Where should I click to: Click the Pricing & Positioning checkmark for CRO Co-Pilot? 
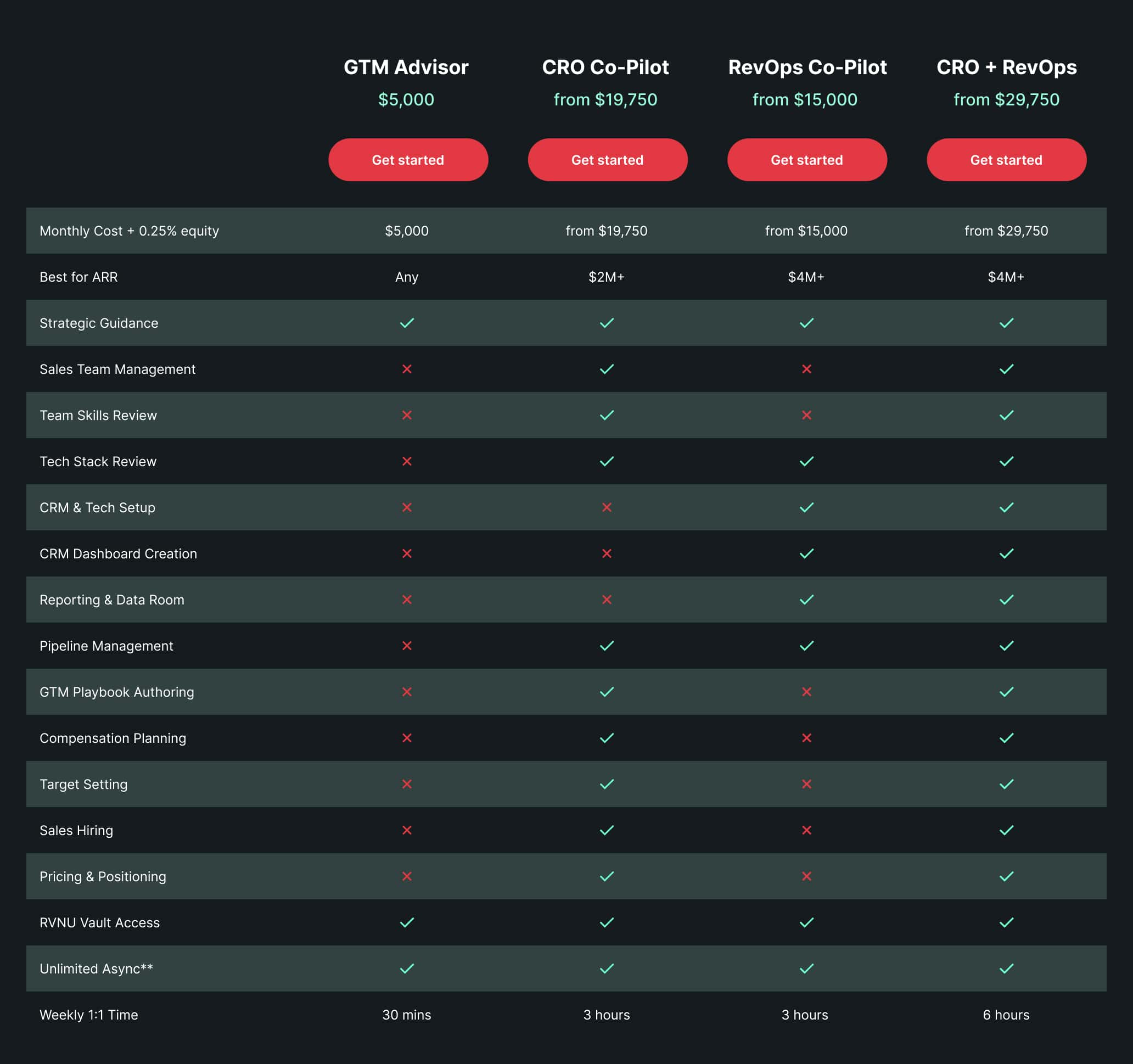[x=607, y=877]
